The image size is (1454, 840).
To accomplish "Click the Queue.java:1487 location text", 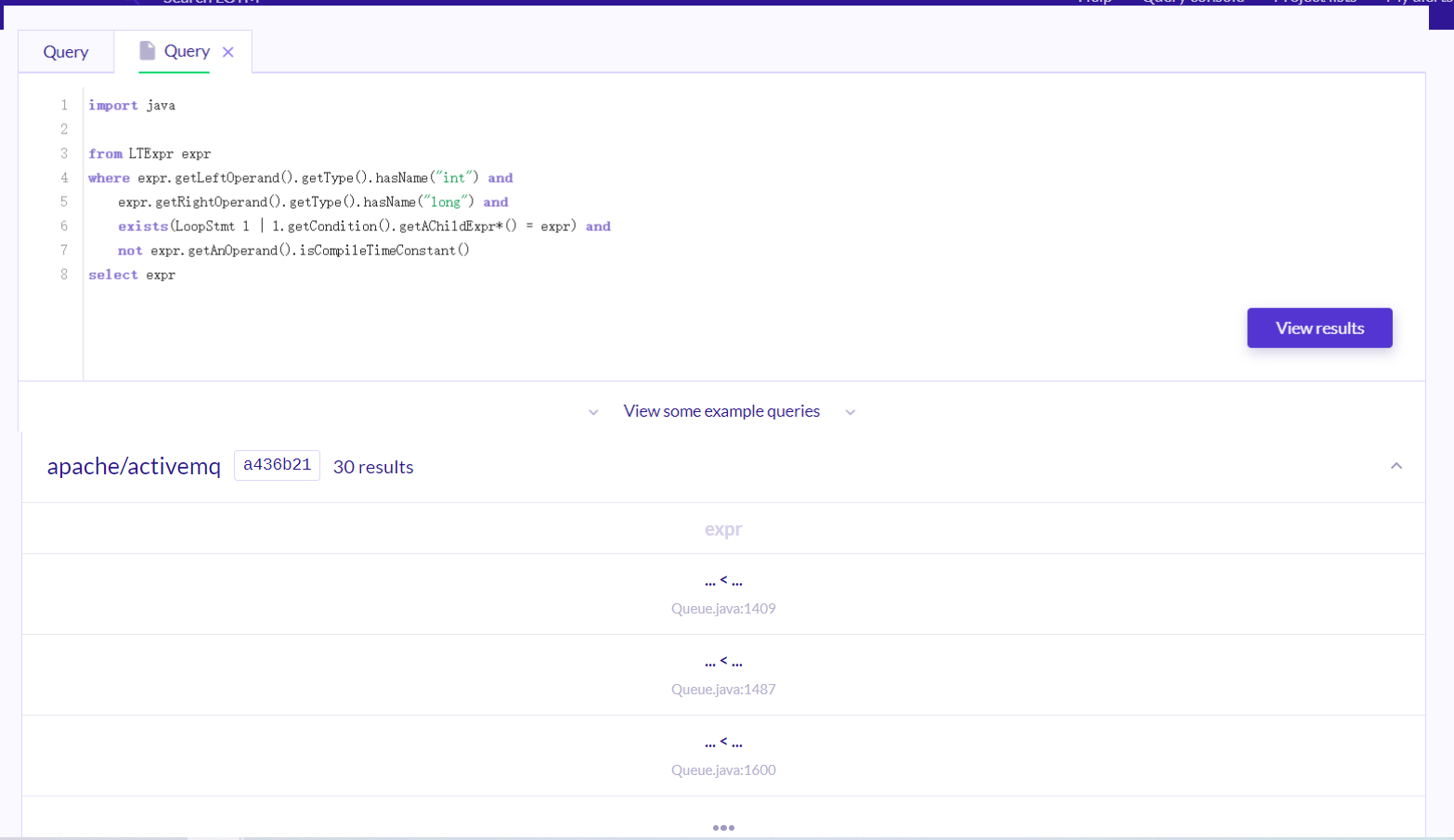I will pyautogui.click(x=723, y=690).
